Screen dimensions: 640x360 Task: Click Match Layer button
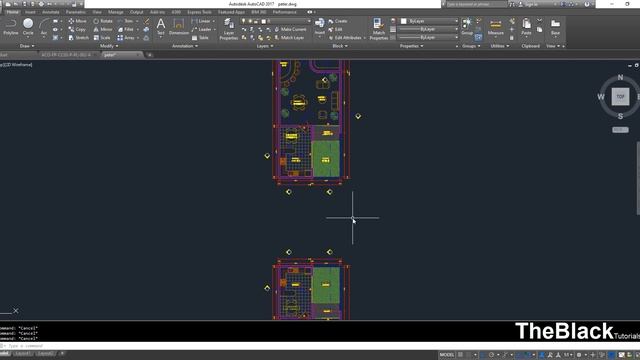click(289, 38)
